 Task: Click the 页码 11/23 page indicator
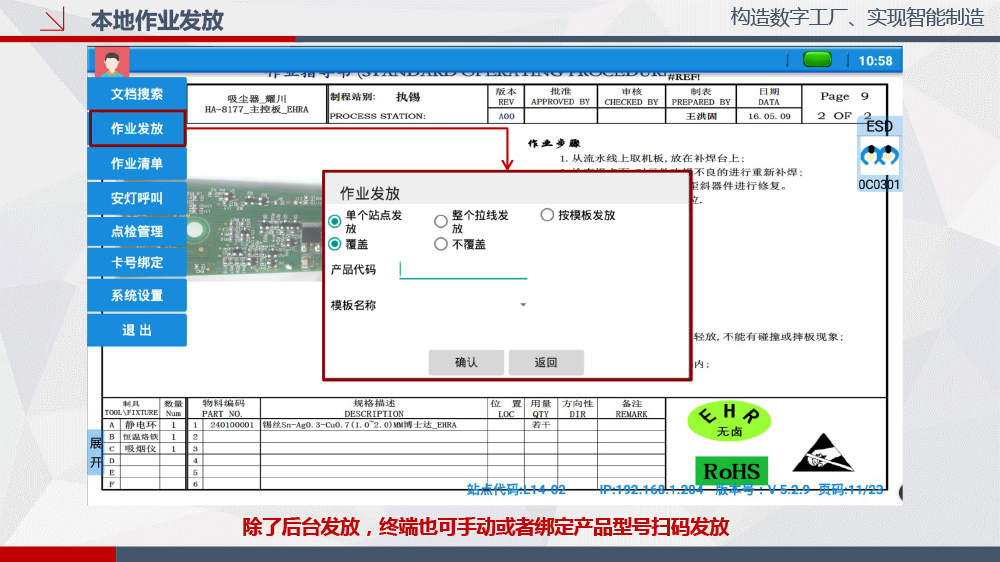[x=851, y=489]
